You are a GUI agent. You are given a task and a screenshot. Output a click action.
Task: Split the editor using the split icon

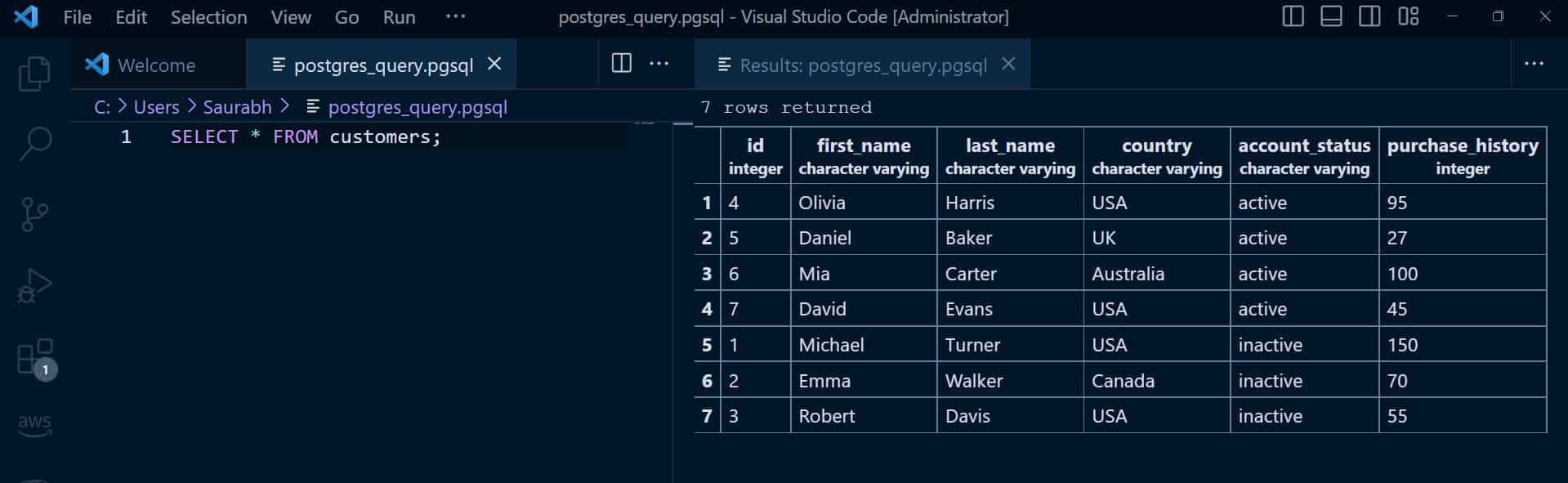coord(622,64)
